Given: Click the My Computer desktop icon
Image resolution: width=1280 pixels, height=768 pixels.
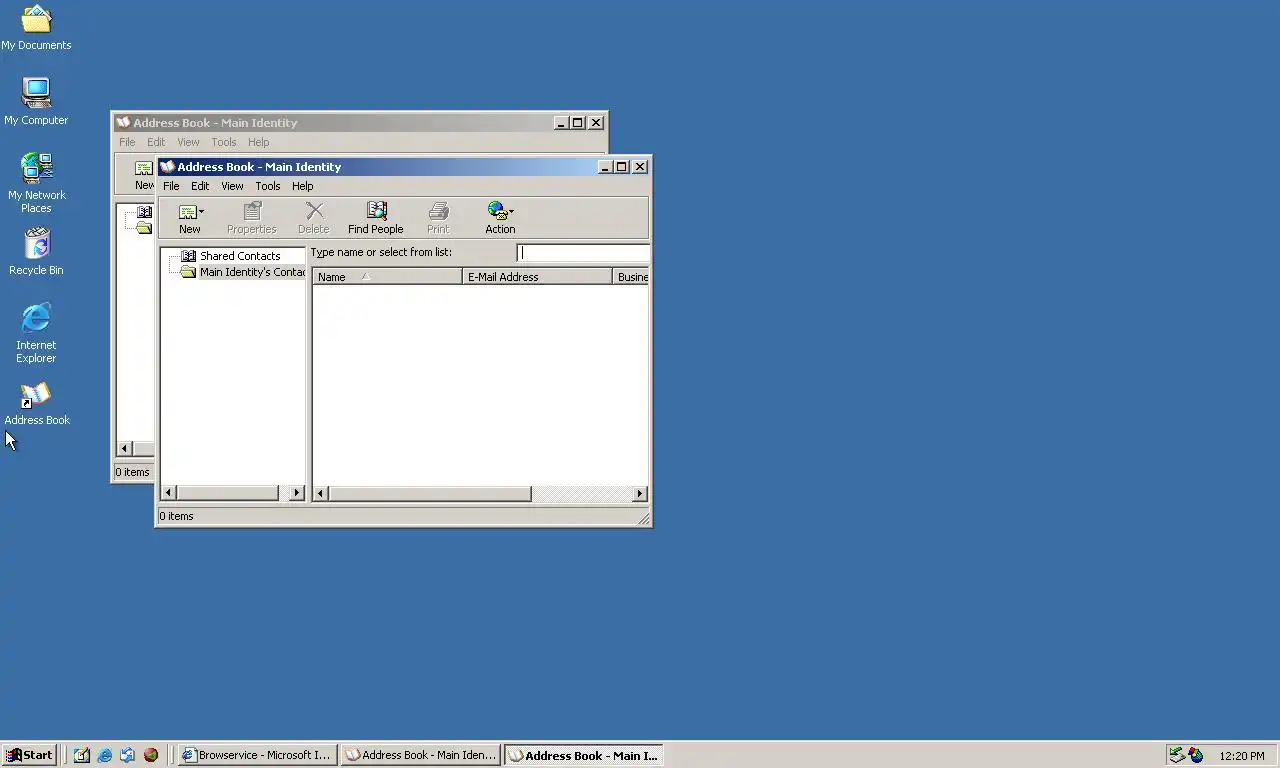Looking at the screenshot, I should click(x=36, y=102).
